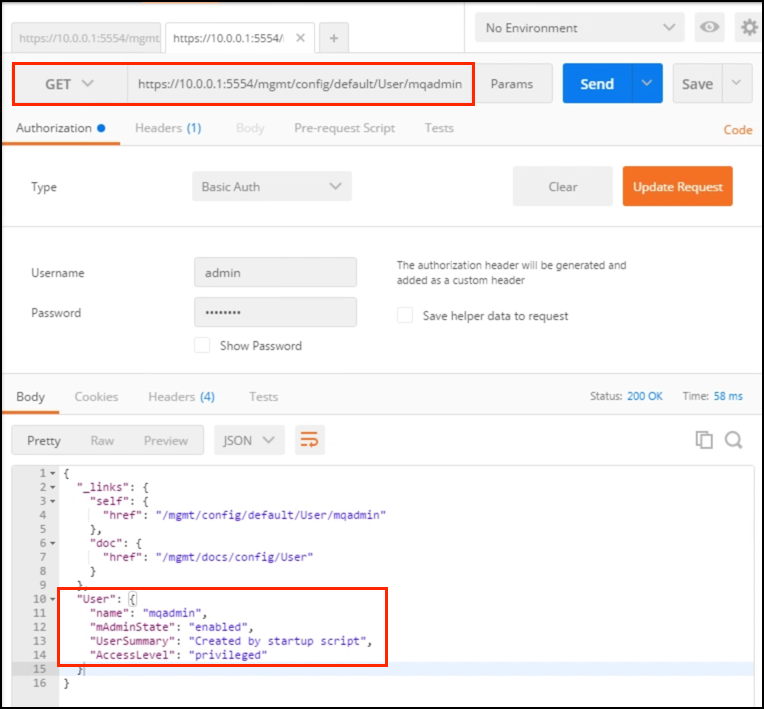Screen dimensions: 764x709
Task: Collapse the doc fold arrow on line 6
Action: pos(53,543)
